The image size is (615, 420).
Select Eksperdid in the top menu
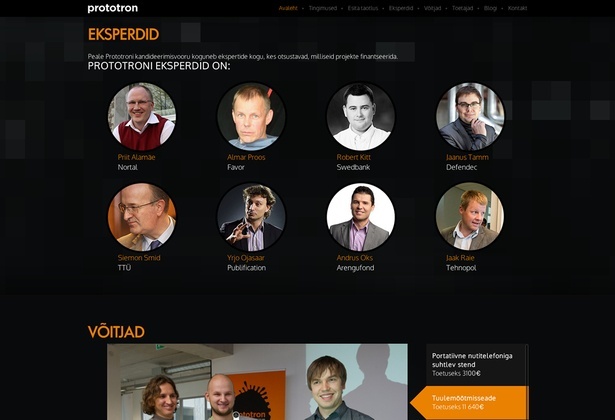coord(401,8)
